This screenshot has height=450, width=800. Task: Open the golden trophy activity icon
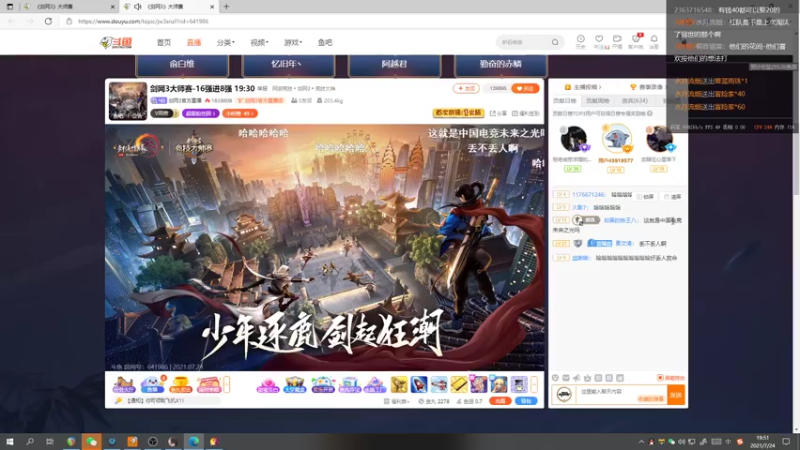(x=180, y=385)
